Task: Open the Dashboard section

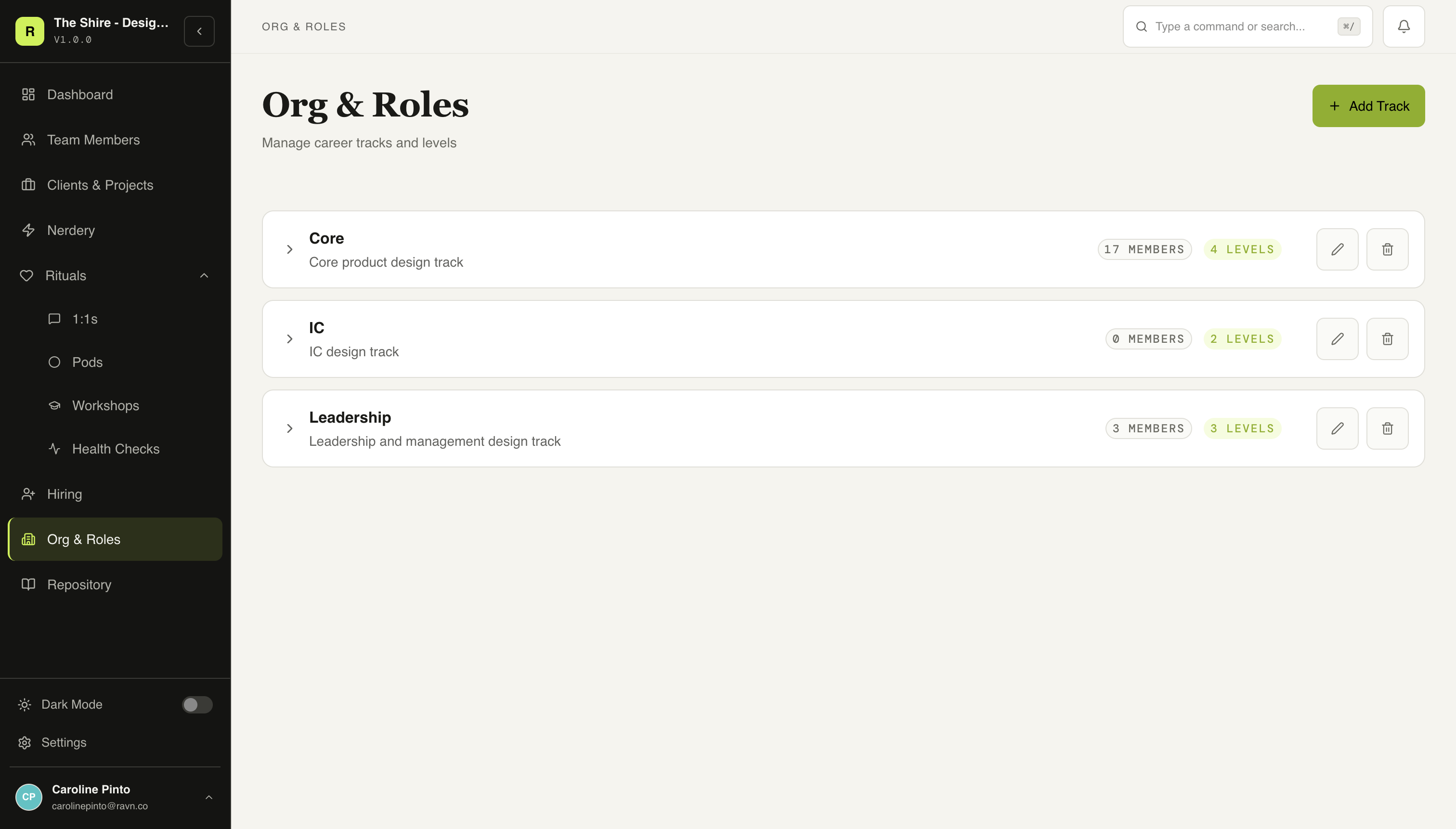Action: click(79, 94)
